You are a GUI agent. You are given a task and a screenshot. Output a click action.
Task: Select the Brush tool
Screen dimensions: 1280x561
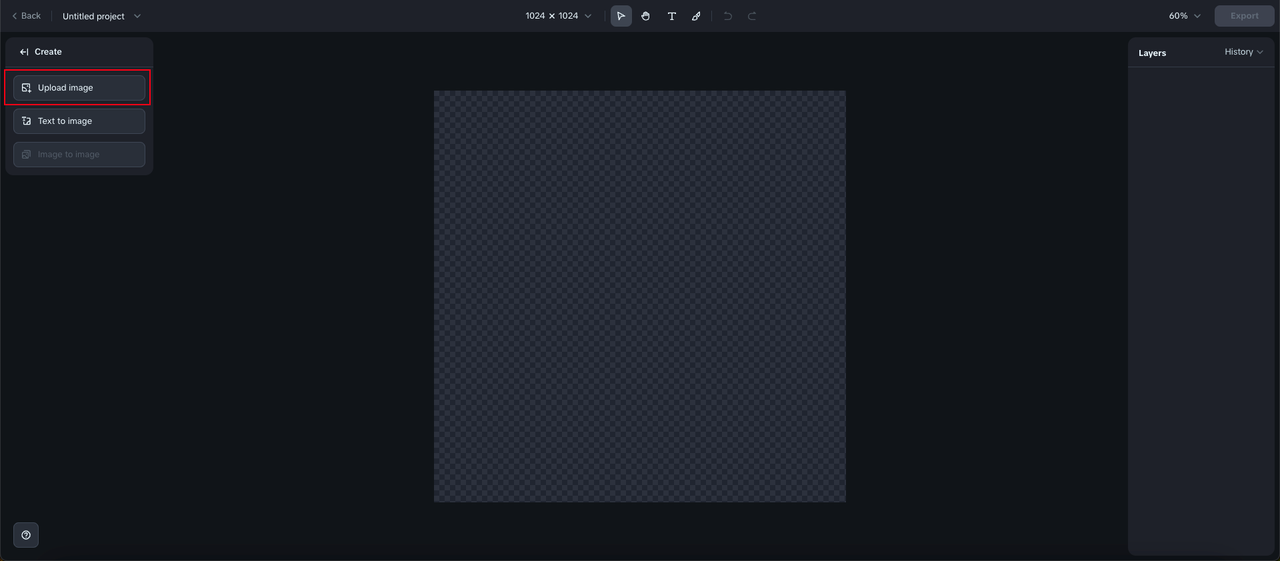click(696, 16)
